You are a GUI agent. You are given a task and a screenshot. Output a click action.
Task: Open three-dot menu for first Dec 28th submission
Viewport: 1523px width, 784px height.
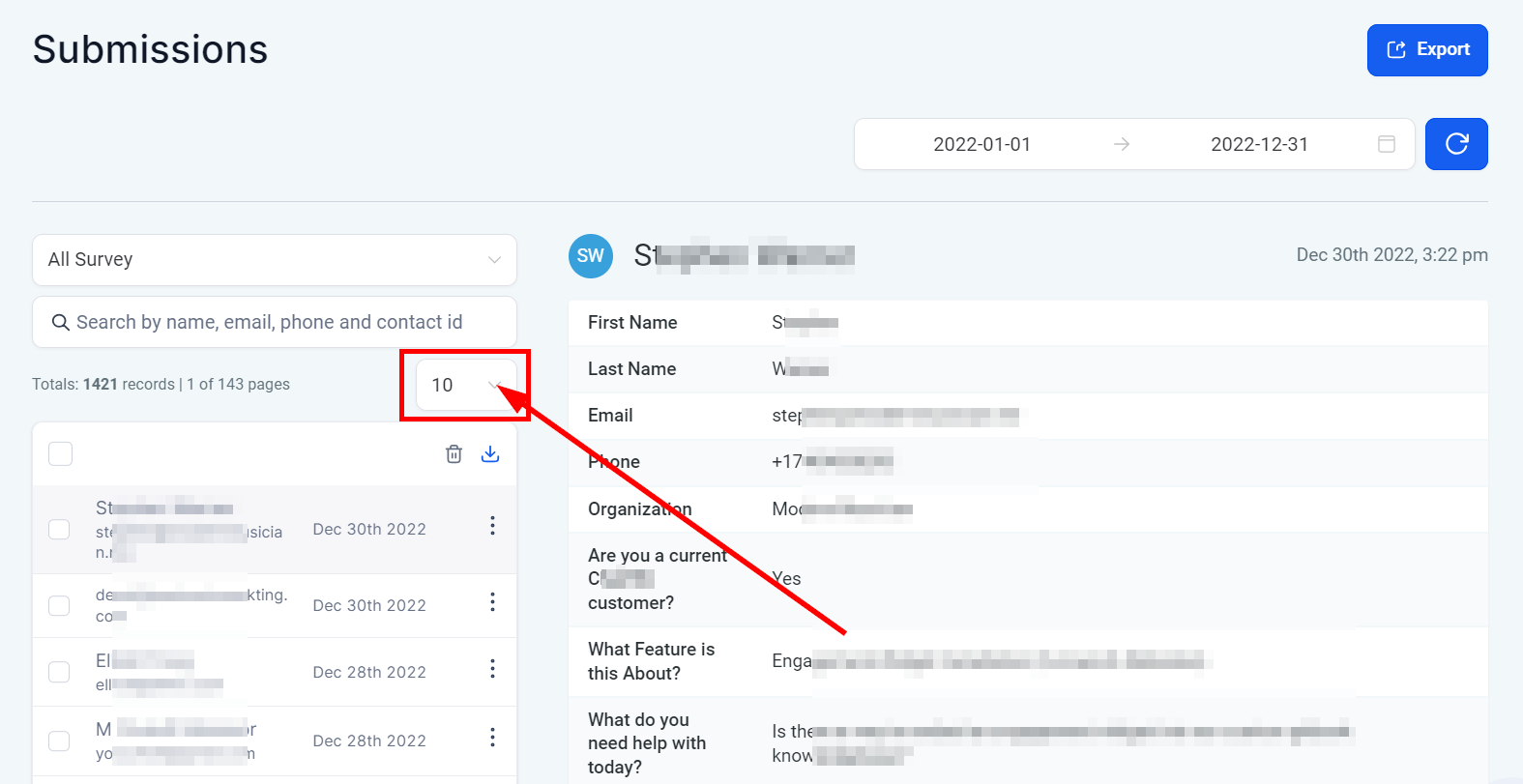click(492, 669)
